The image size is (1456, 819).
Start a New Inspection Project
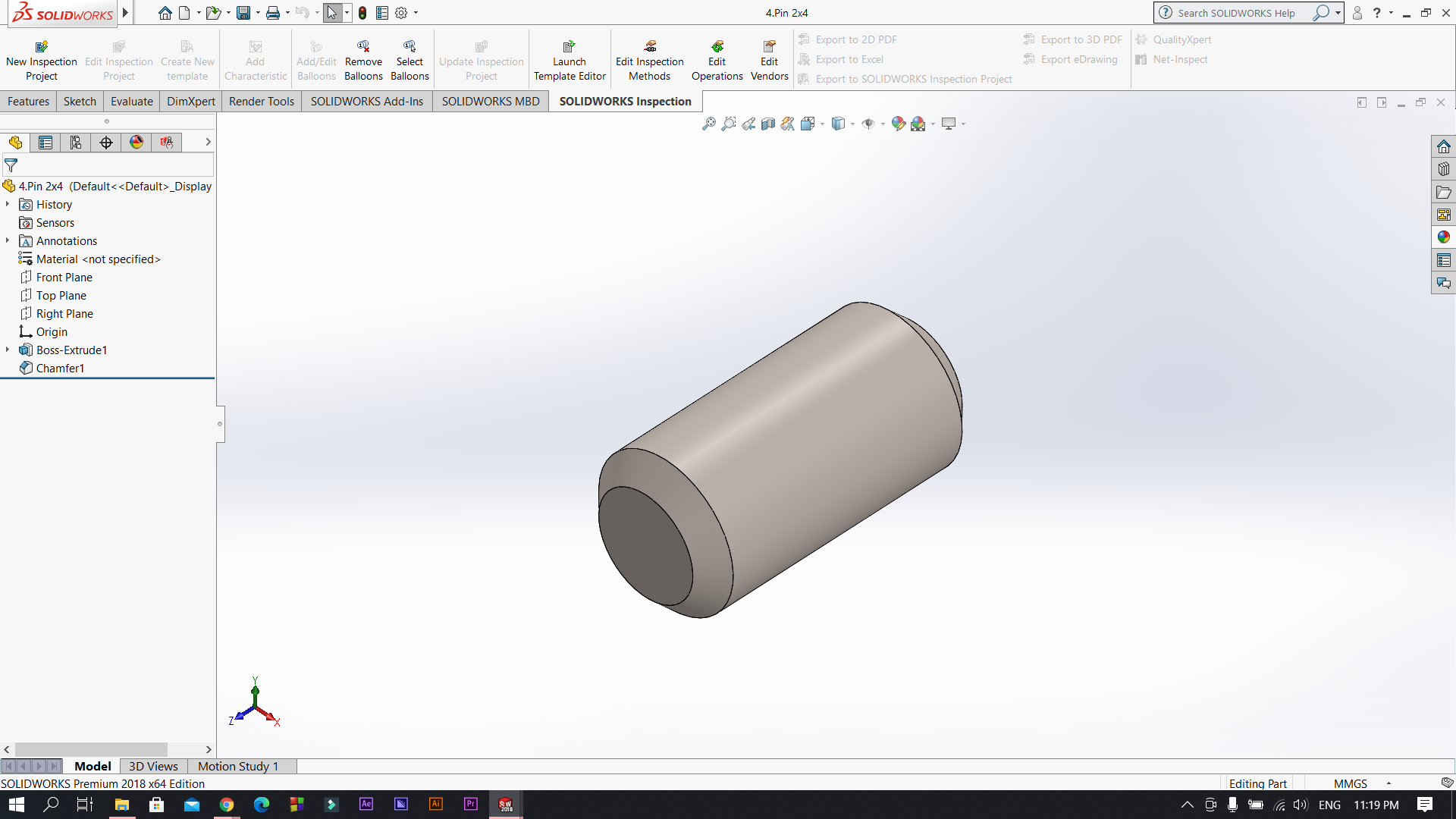[42, 61]
